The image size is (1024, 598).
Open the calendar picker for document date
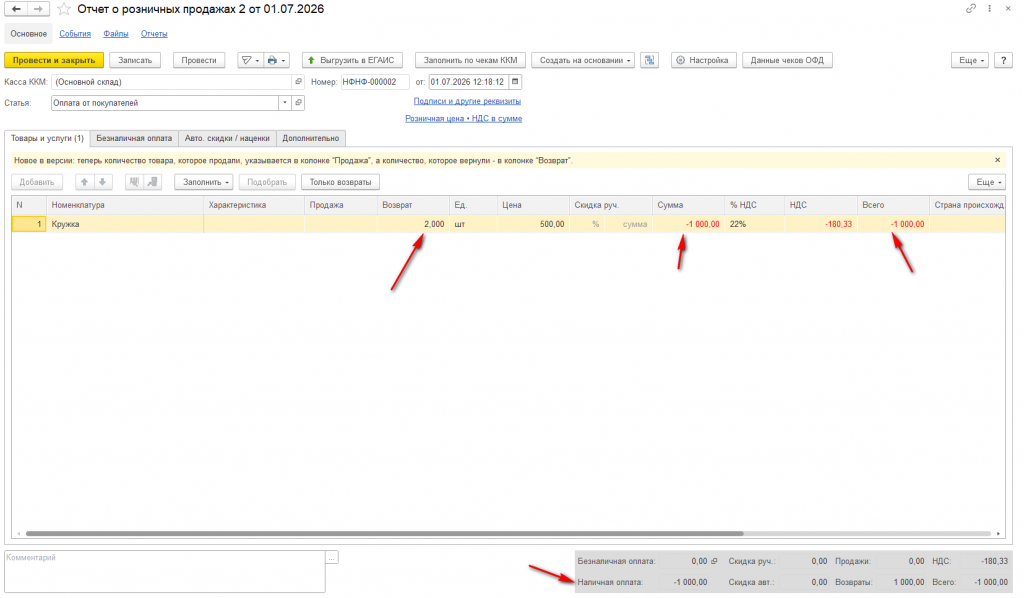[x=515, y=82]
